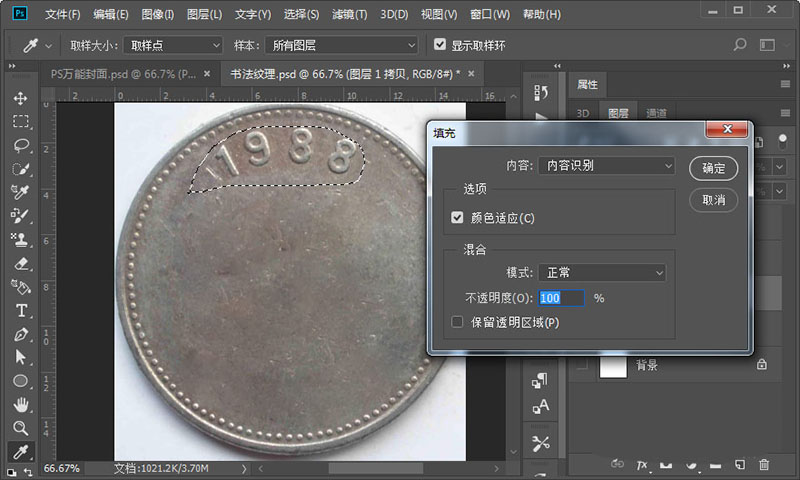Open the Contents dropdown in Fill dialog
Screen dimensions: 800x480
(607, 165)
